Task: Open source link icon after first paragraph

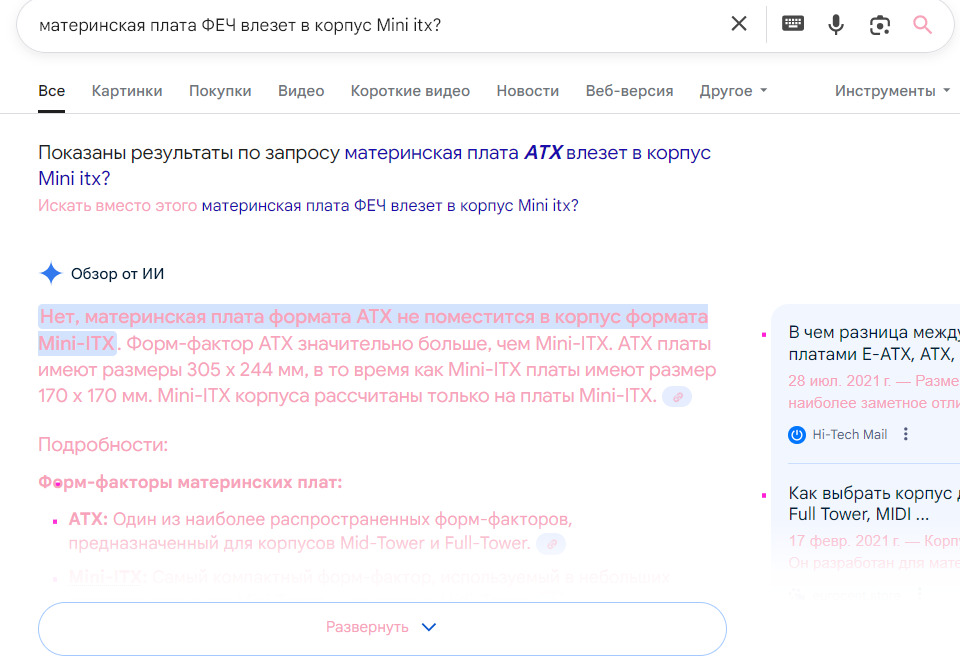Action: coord(677,397)
